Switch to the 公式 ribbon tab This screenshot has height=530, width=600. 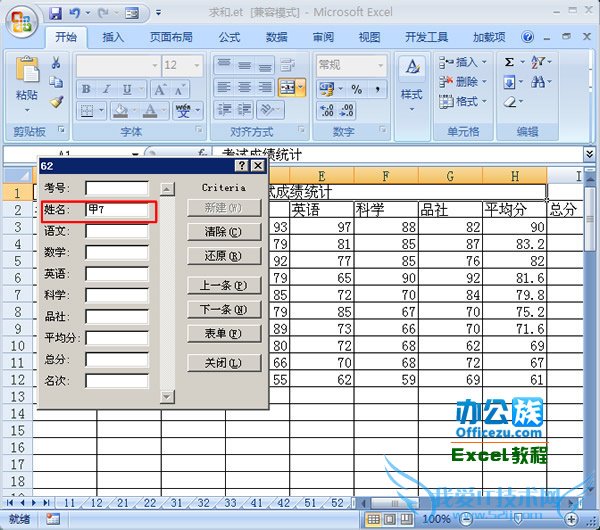click(229, 37)
